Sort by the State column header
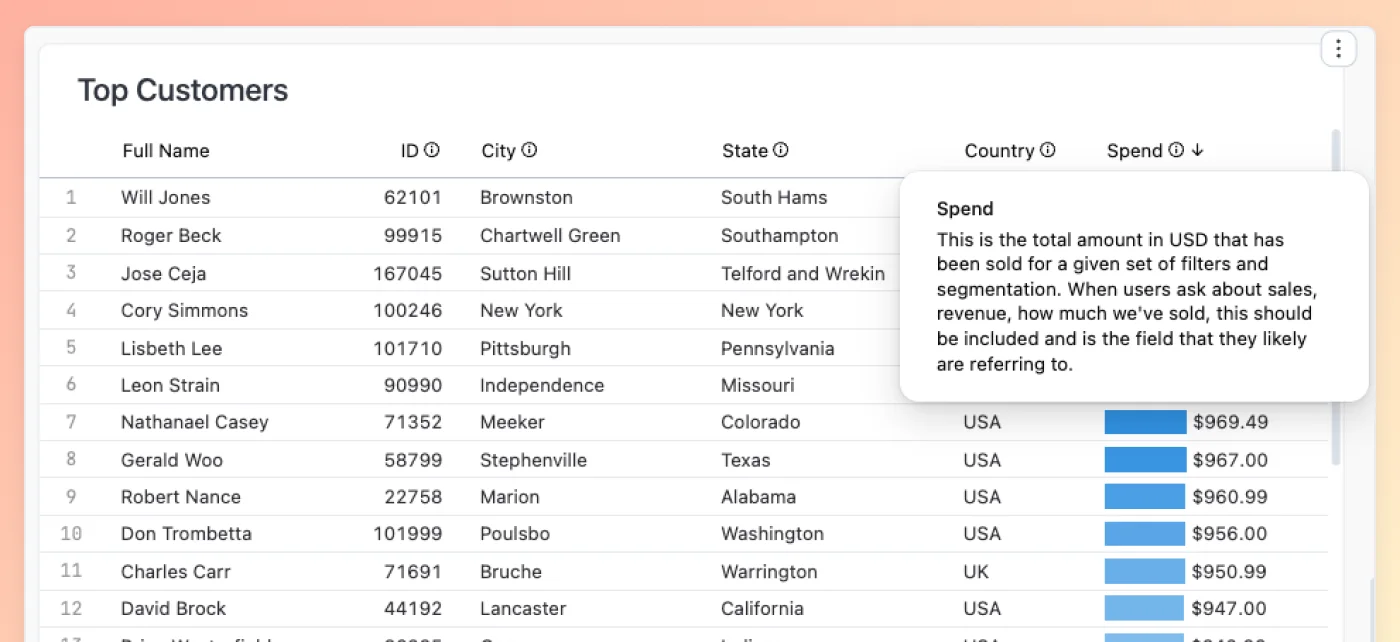The height and width of the screenshot is (642, 1400). (745, 151)
